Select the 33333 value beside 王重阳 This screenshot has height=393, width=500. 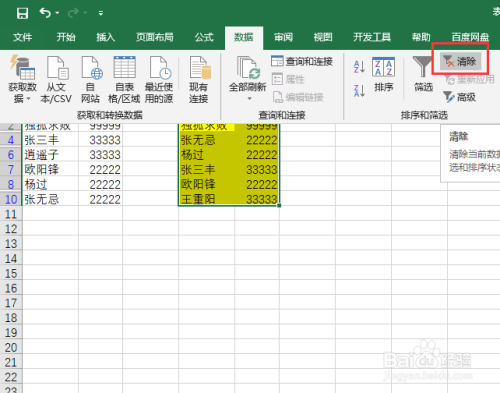[x=257, y=199]
